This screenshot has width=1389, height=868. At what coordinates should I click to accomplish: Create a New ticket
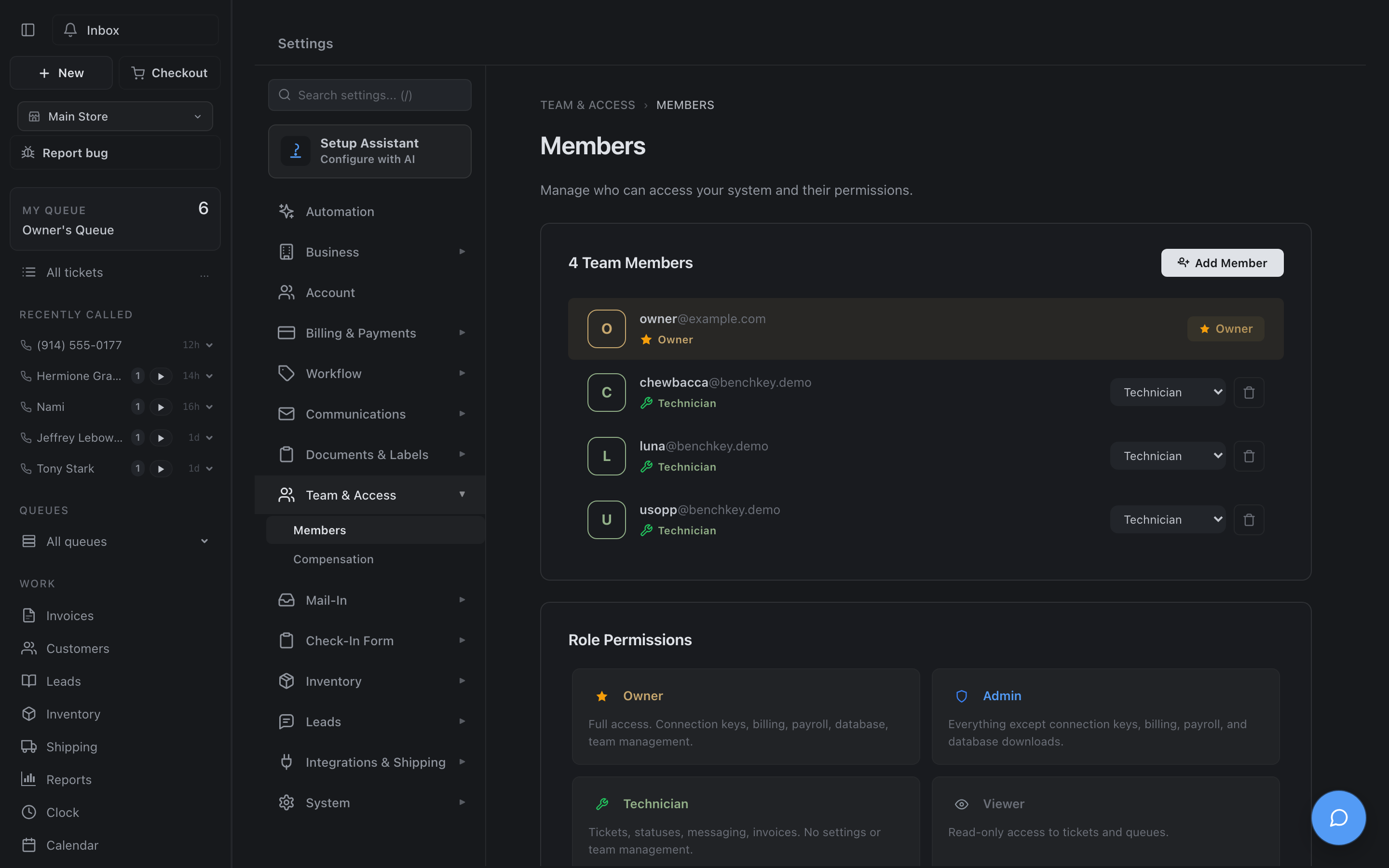click(61, 73)
